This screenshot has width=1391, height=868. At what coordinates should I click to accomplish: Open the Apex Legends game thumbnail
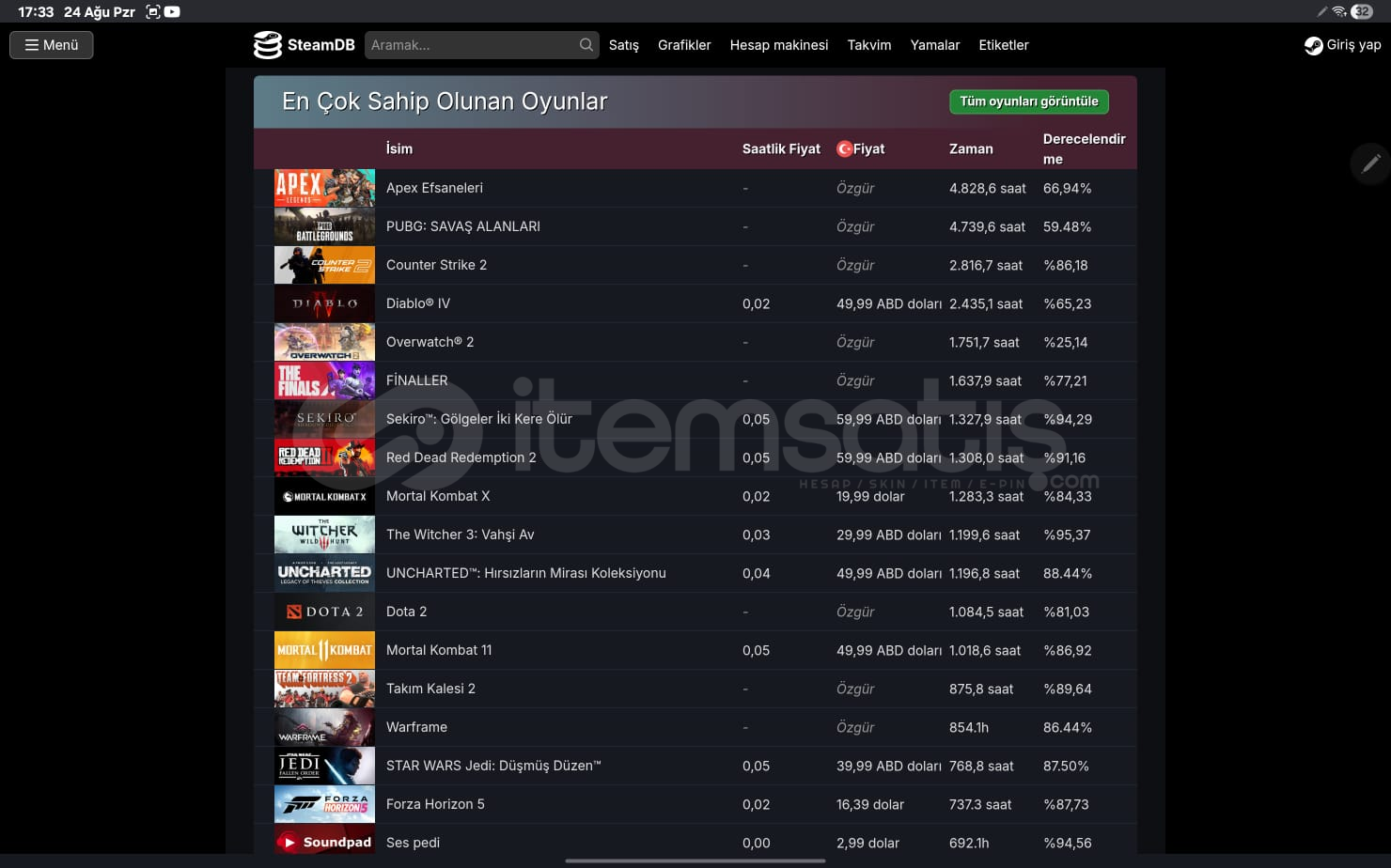(x=324, y=188)
